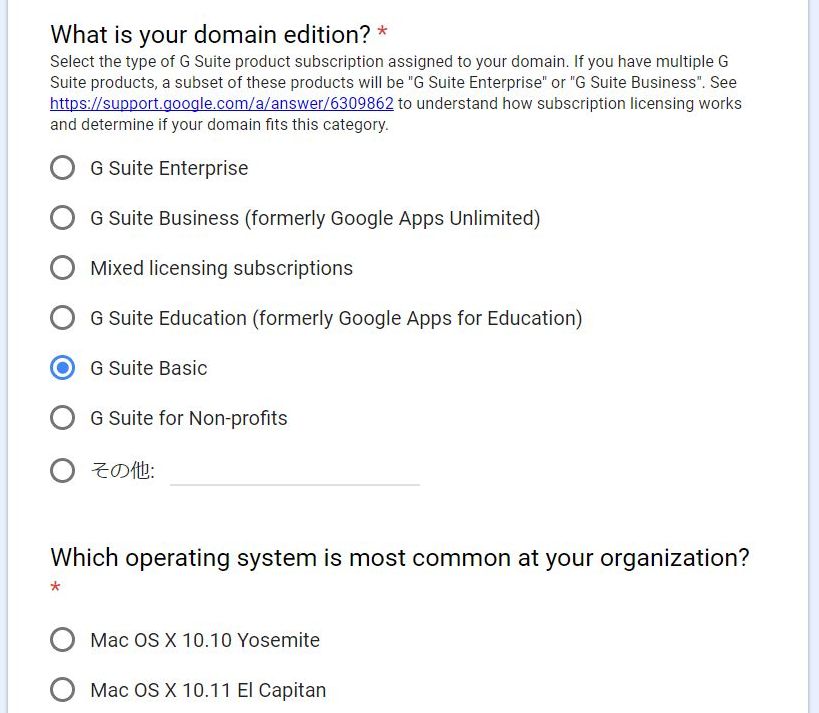Click the 'Which operating system is most common' question text
The image size is (819, 713).
click(400, 558)
